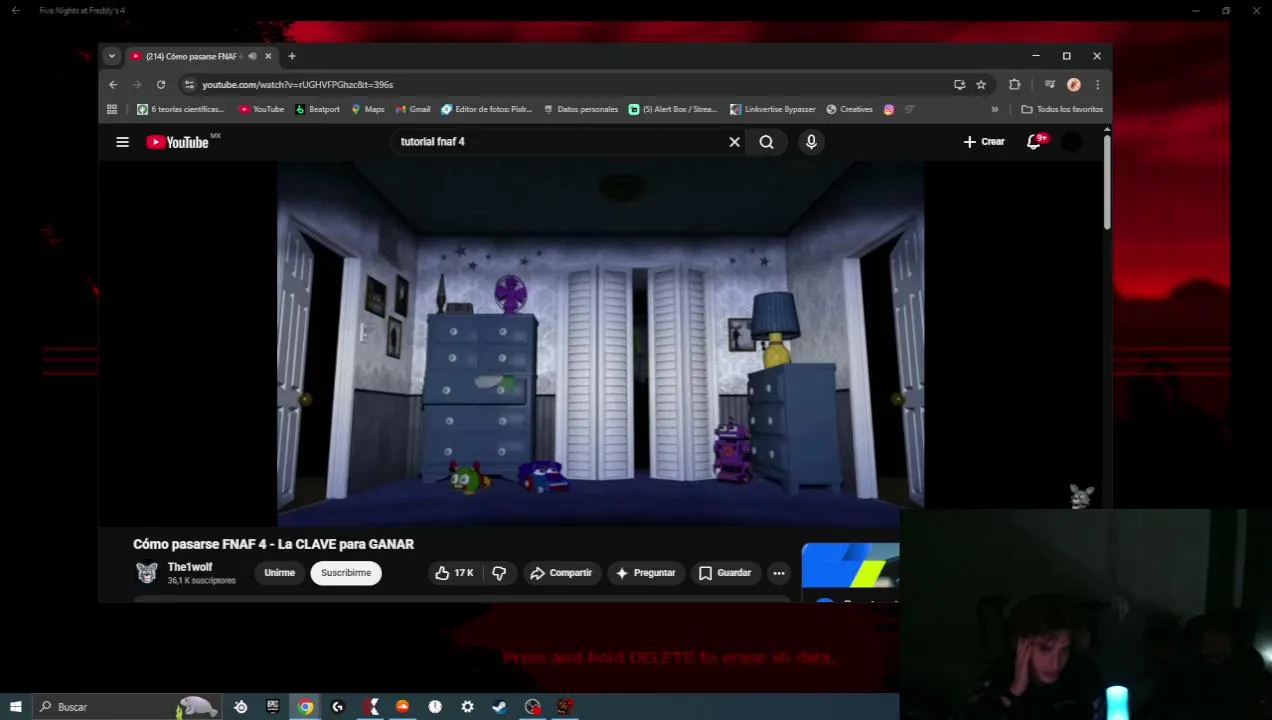Click inside the FNAF 4 video player
Viewport: 1272px width, 720px height.
pos(600,343)
